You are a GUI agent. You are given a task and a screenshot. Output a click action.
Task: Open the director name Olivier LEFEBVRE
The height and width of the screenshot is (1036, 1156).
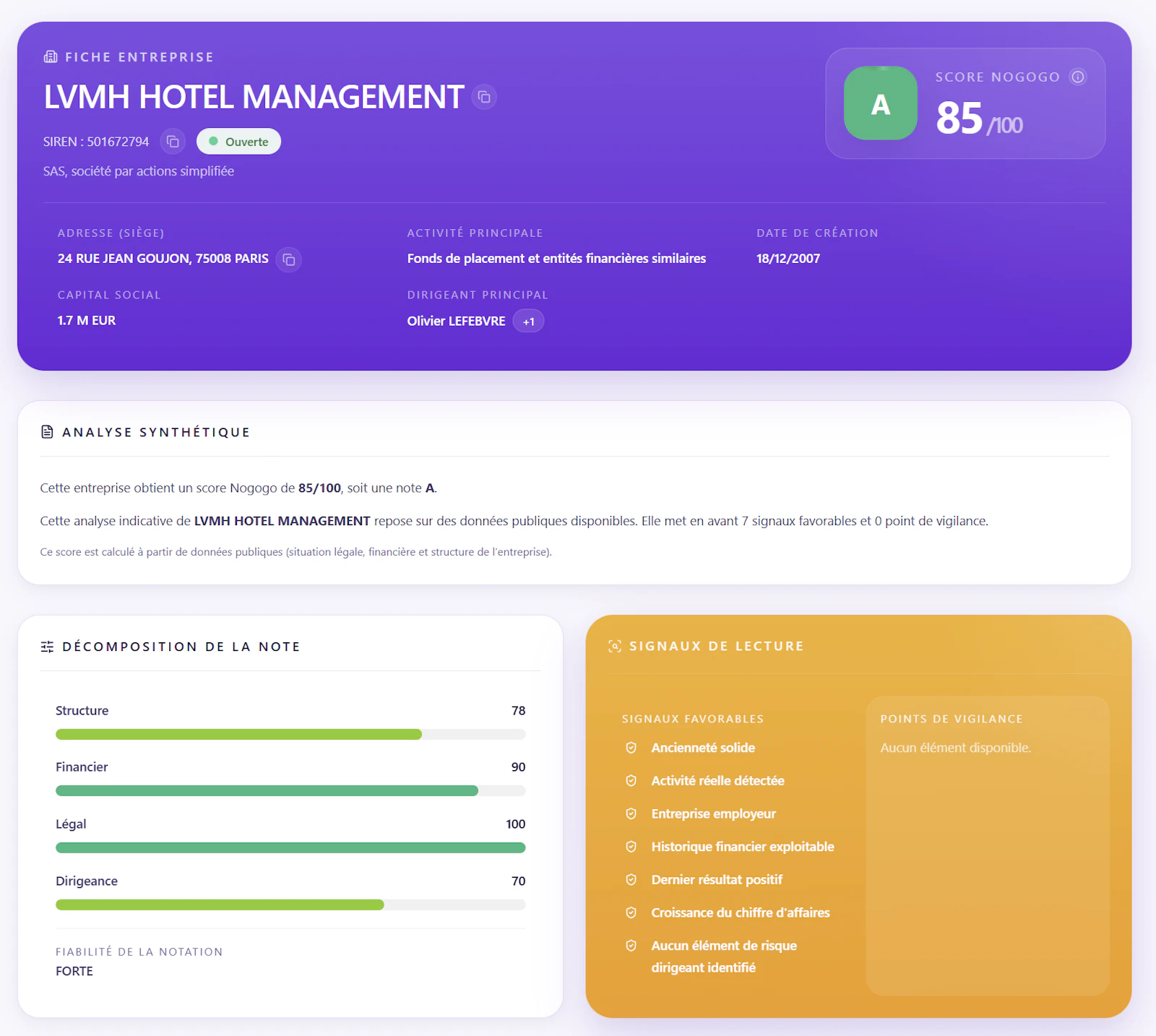coord(456,321)
